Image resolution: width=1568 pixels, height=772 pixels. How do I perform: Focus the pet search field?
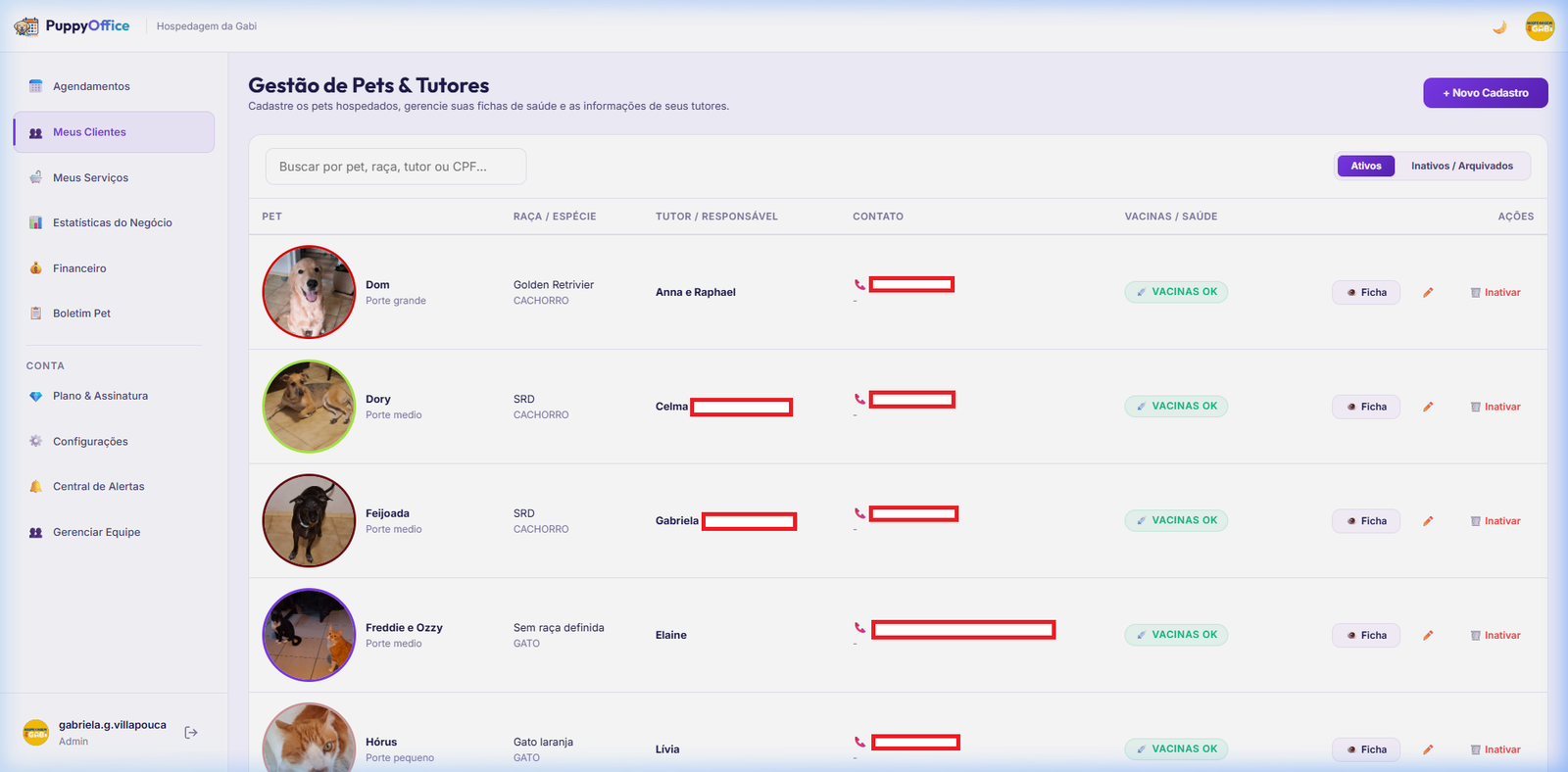click(x=396, y=167)
